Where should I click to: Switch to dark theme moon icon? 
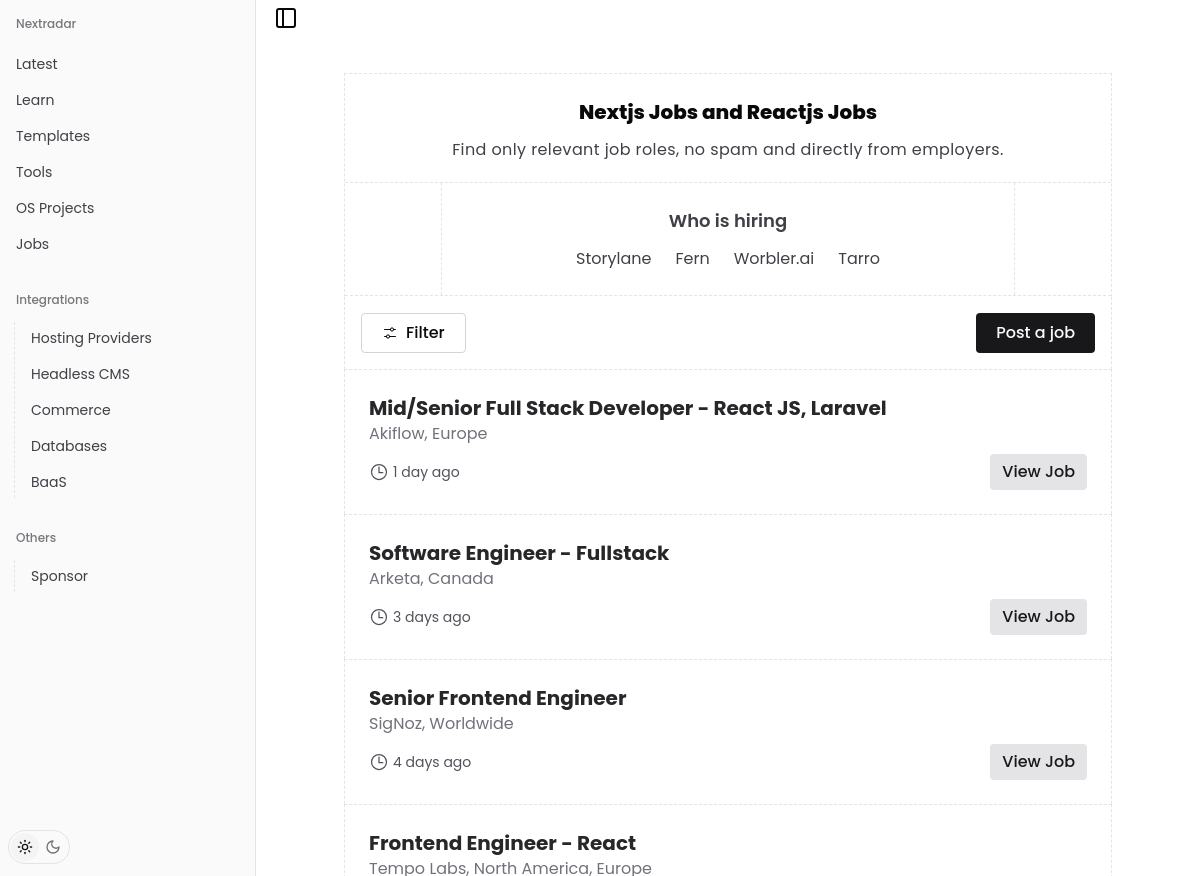53,847
